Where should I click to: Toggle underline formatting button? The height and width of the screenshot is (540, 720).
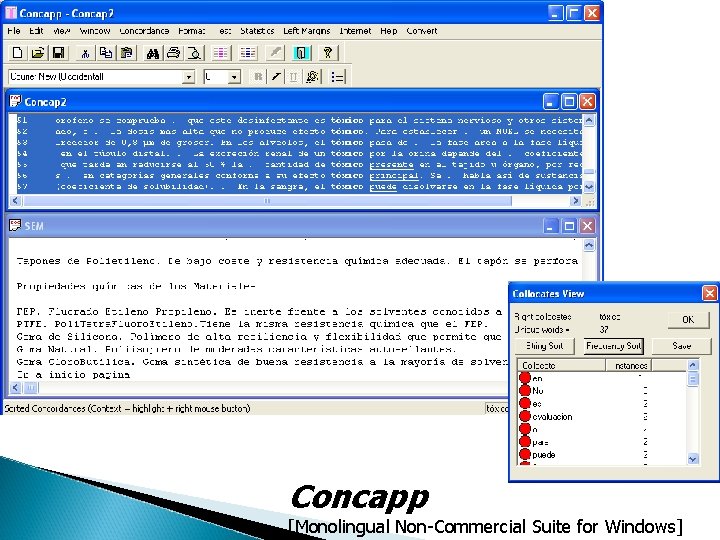[x=293, y=77]
